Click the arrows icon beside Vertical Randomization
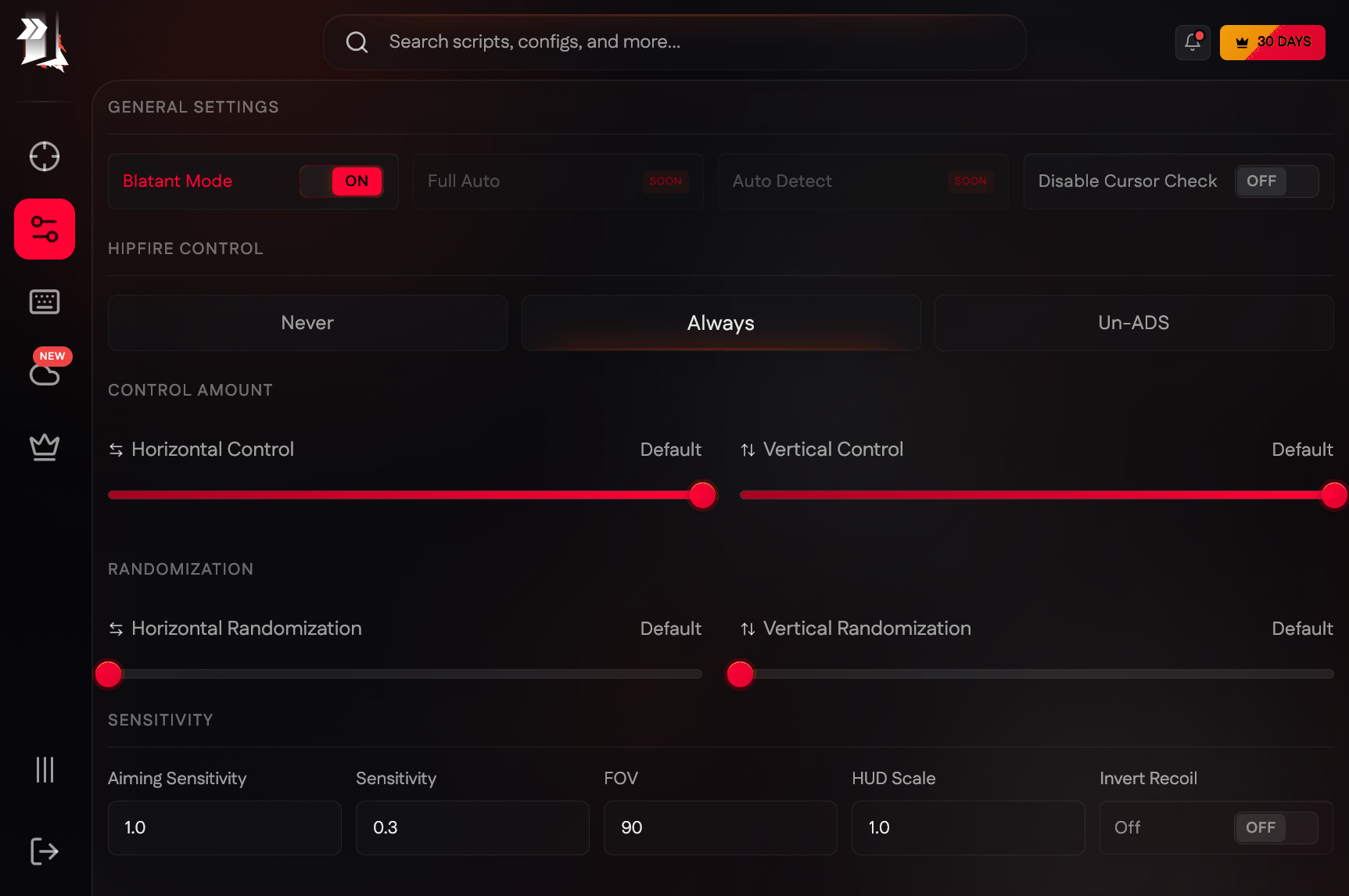Image resolution: width=1349 pixels, height=896 pixels. [x=748, y=629]
